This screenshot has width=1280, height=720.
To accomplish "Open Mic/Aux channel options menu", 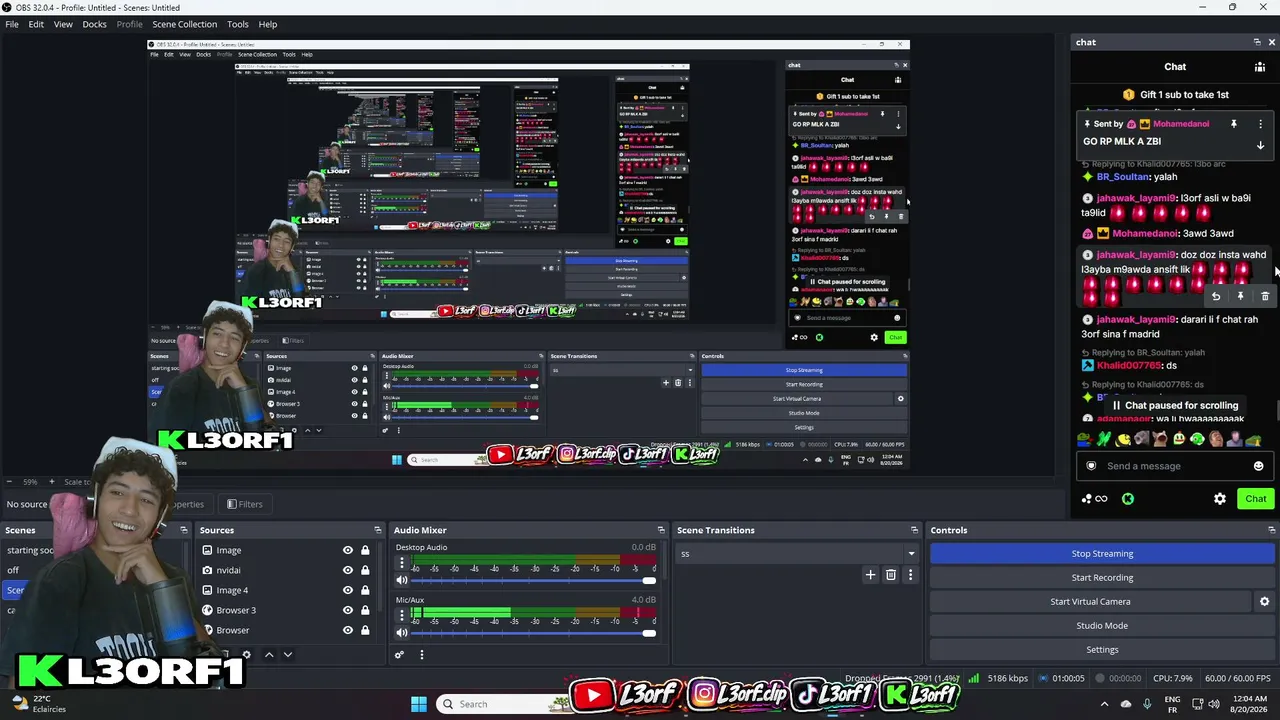I will point(402,614).
